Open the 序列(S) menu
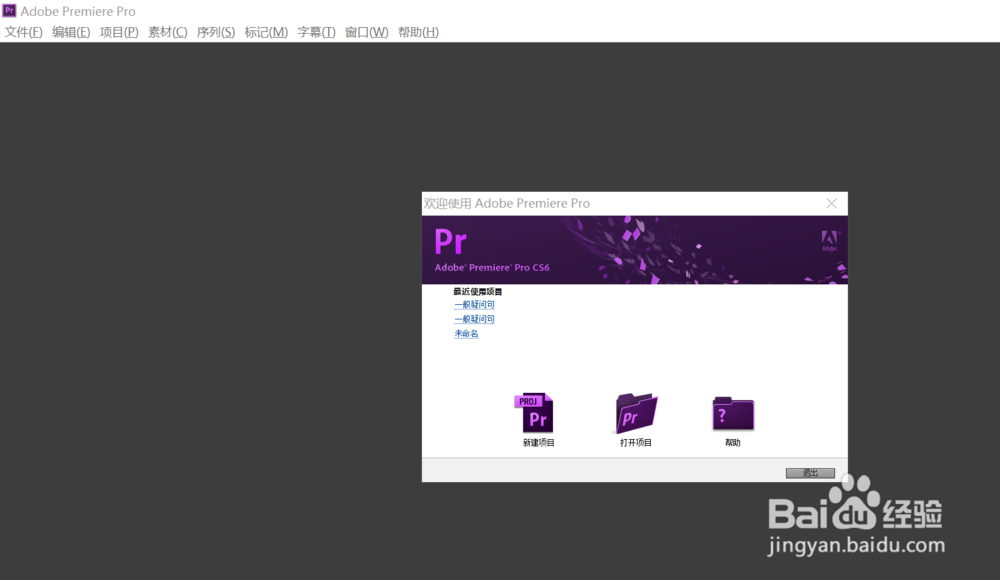The image size is (1000, 580). 216,32
